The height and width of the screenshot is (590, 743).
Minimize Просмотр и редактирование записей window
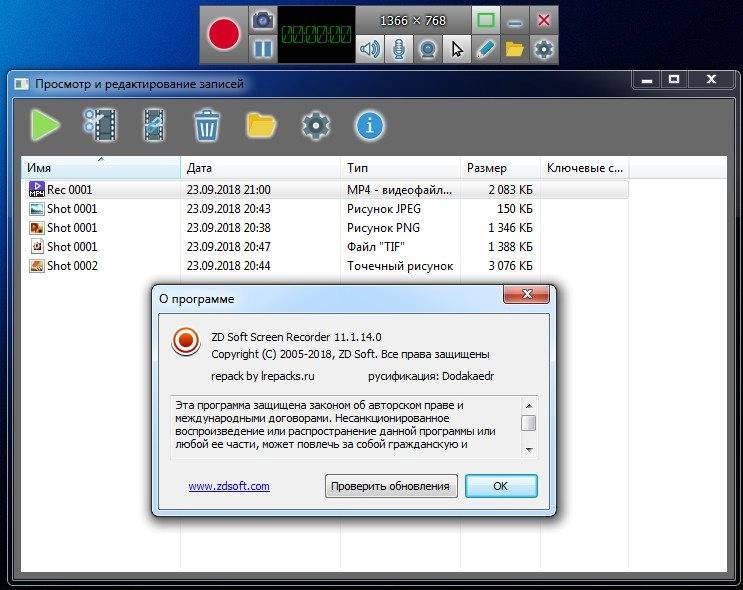[647, 81]
